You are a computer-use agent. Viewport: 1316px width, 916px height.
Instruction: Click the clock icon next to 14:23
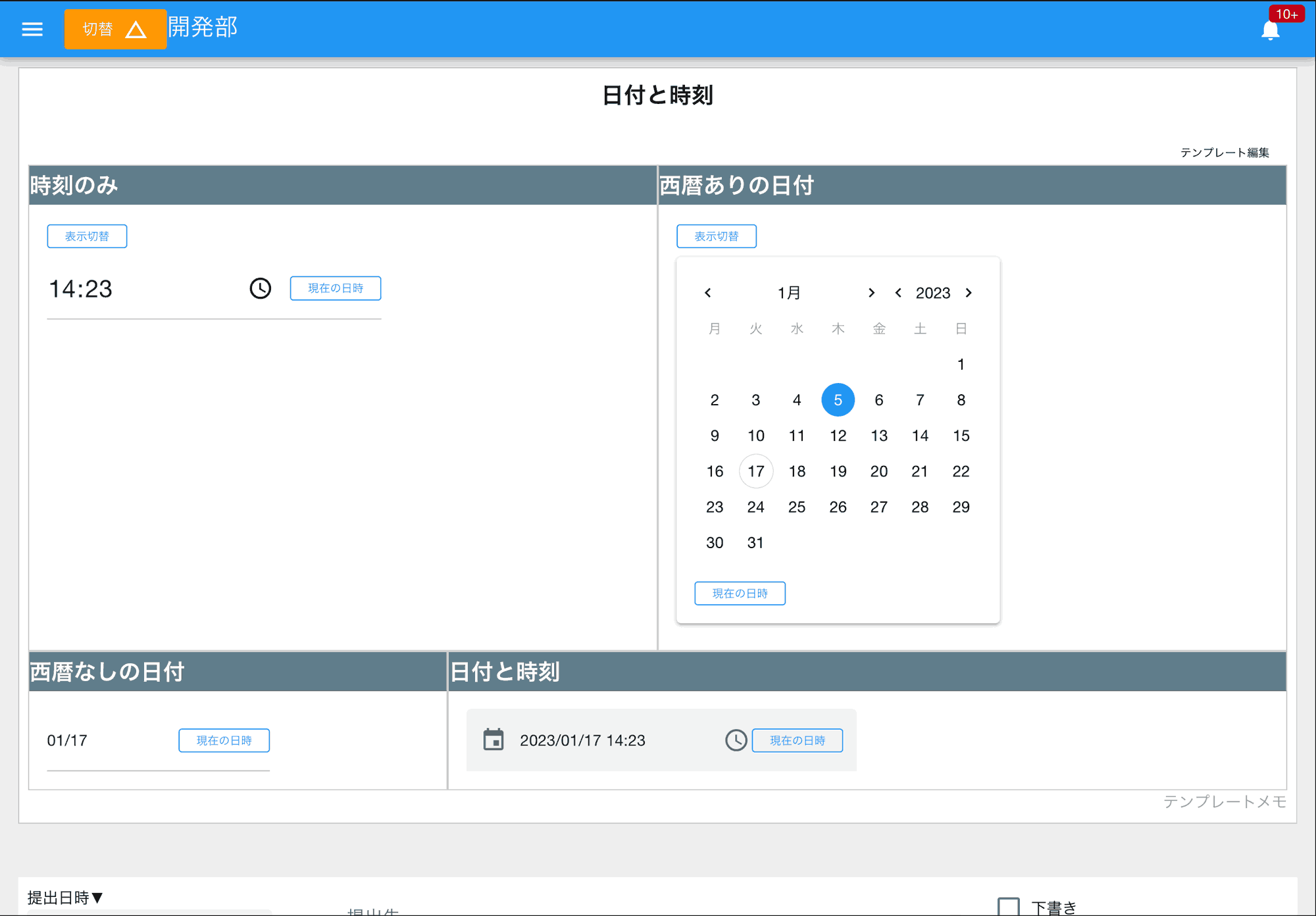(260, 288)
